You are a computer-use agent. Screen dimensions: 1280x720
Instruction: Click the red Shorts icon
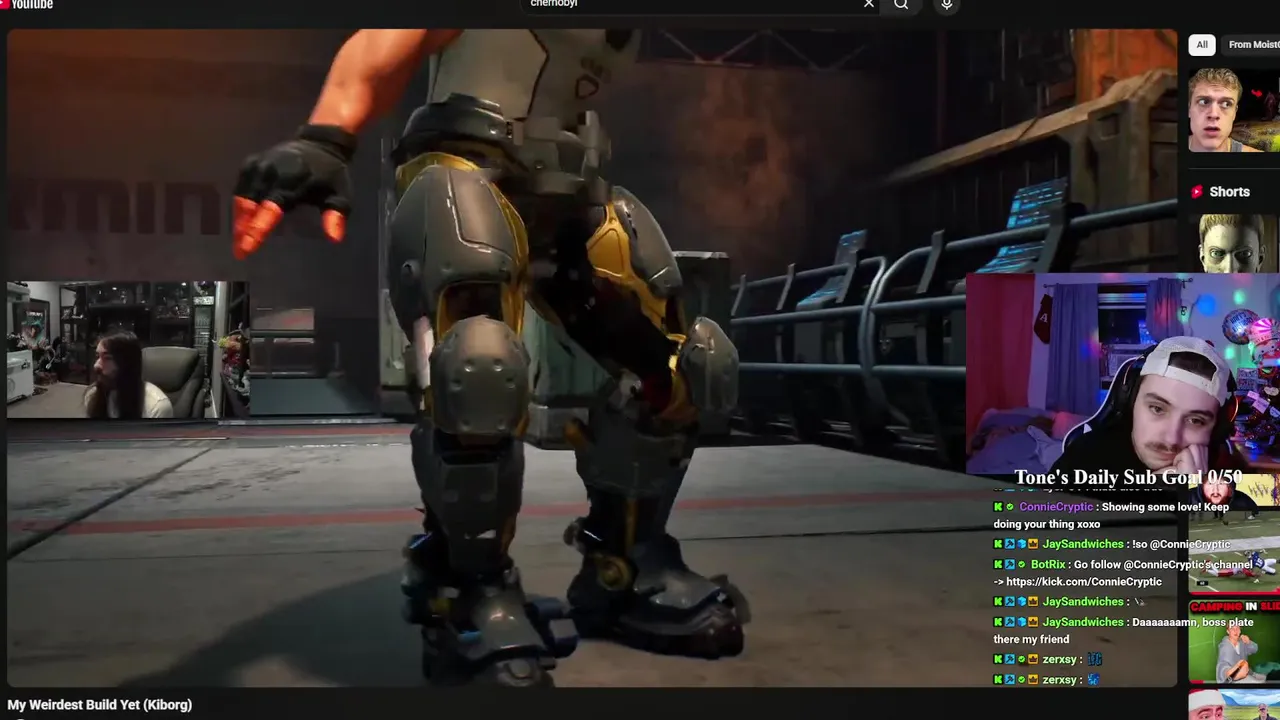[1197, 192]
